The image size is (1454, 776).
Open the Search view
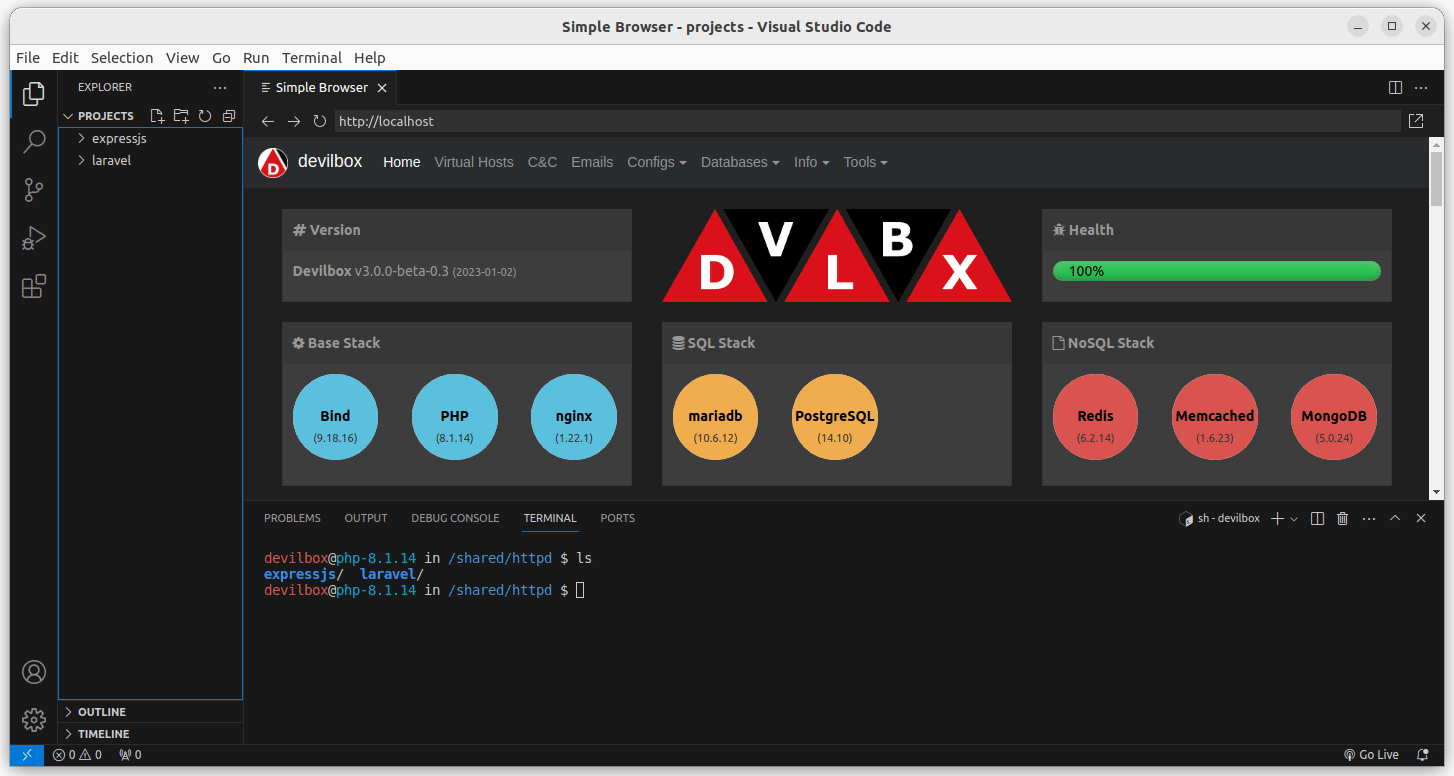coord(33,141)
